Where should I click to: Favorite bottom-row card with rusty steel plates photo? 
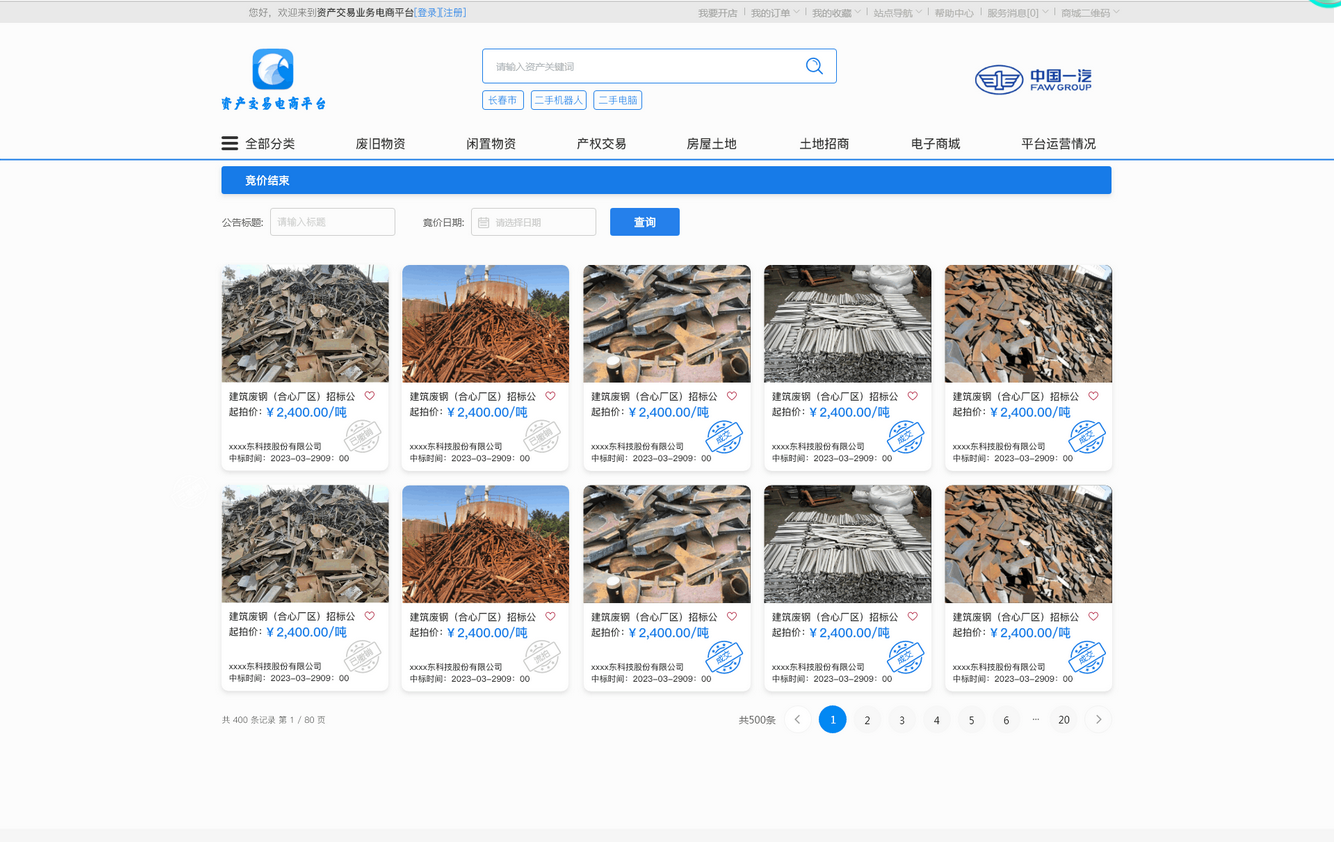pyautogui.click(x=1093, y=616)
